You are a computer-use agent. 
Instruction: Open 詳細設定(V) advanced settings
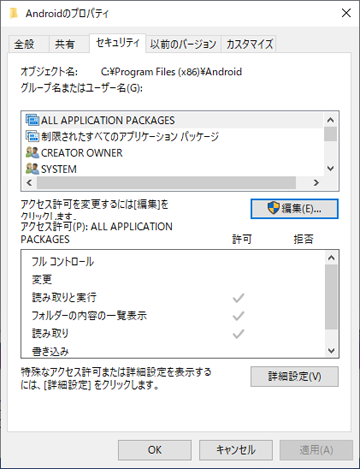294,377
